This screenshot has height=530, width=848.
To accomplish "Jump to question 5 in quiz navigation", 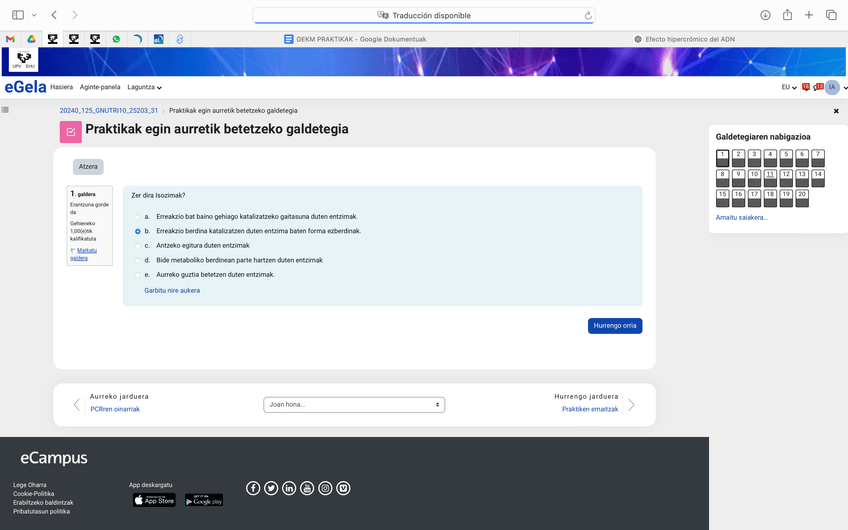I will click(786, 158).
